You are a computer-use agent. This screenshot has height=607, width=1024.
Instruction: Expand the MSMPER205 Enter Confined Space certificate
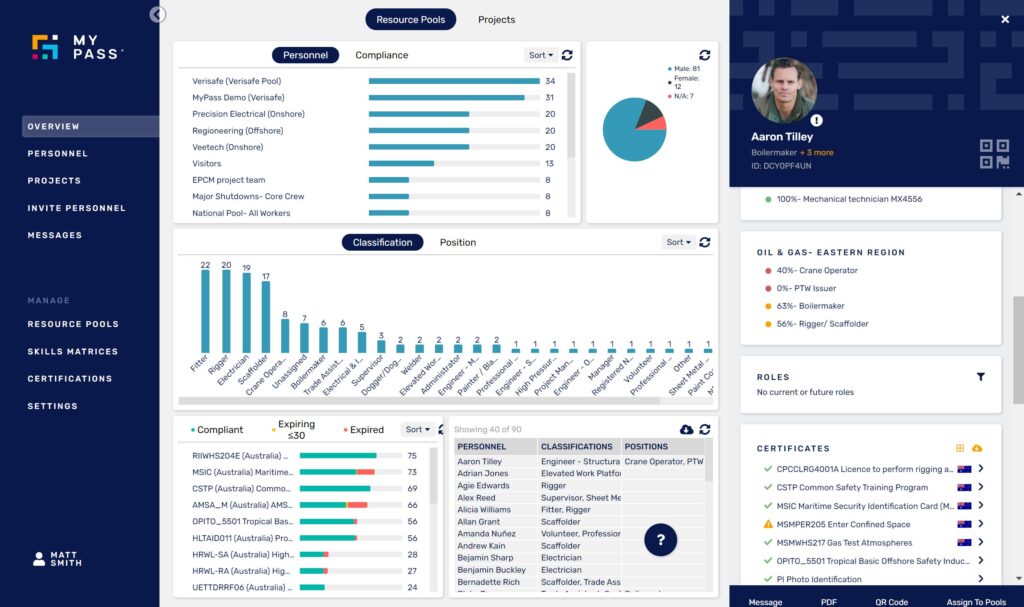(980, 524)
